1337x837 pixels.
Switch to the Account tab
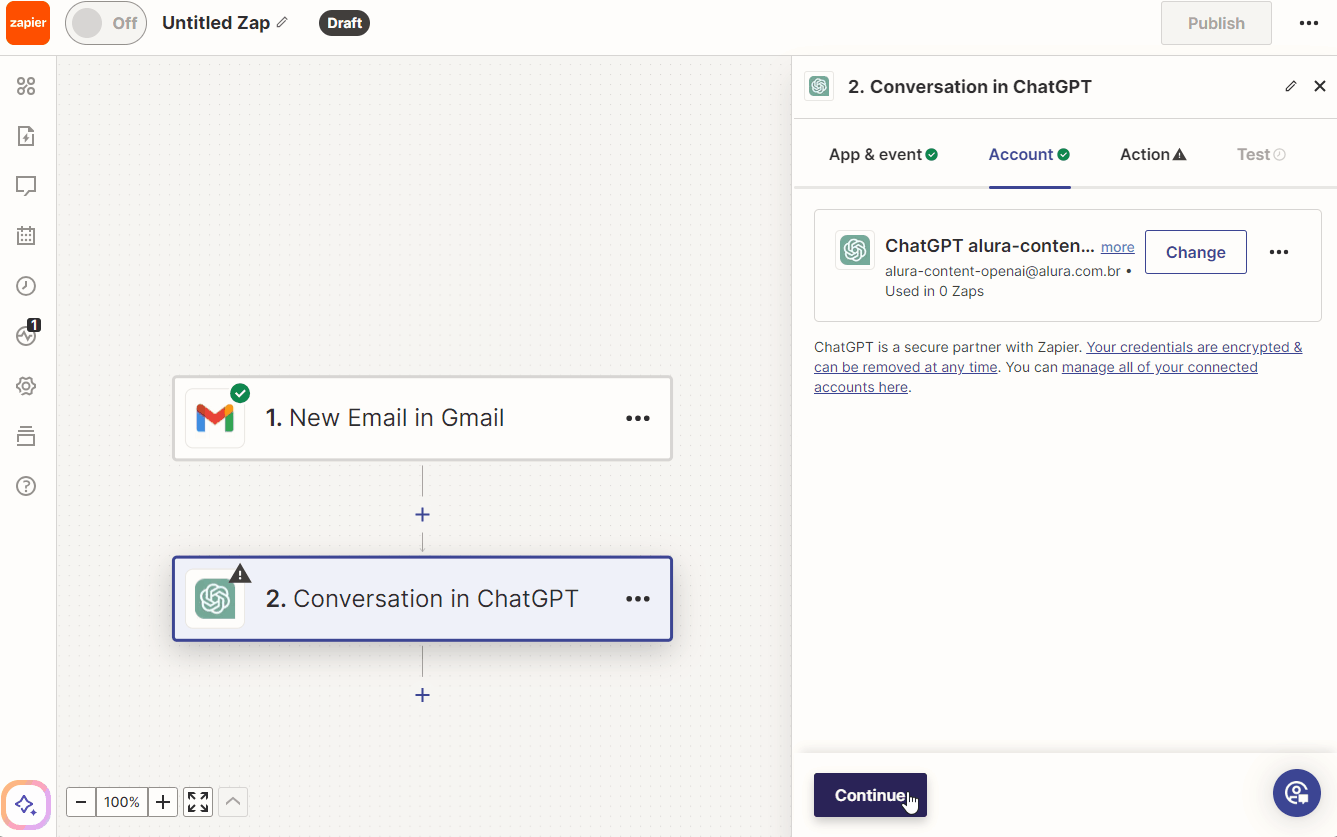[1029, 154]
